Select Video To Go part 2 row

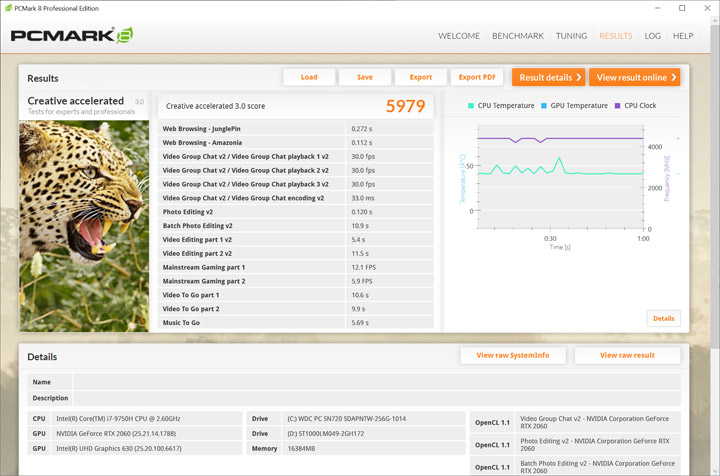(x=296, y=309)
